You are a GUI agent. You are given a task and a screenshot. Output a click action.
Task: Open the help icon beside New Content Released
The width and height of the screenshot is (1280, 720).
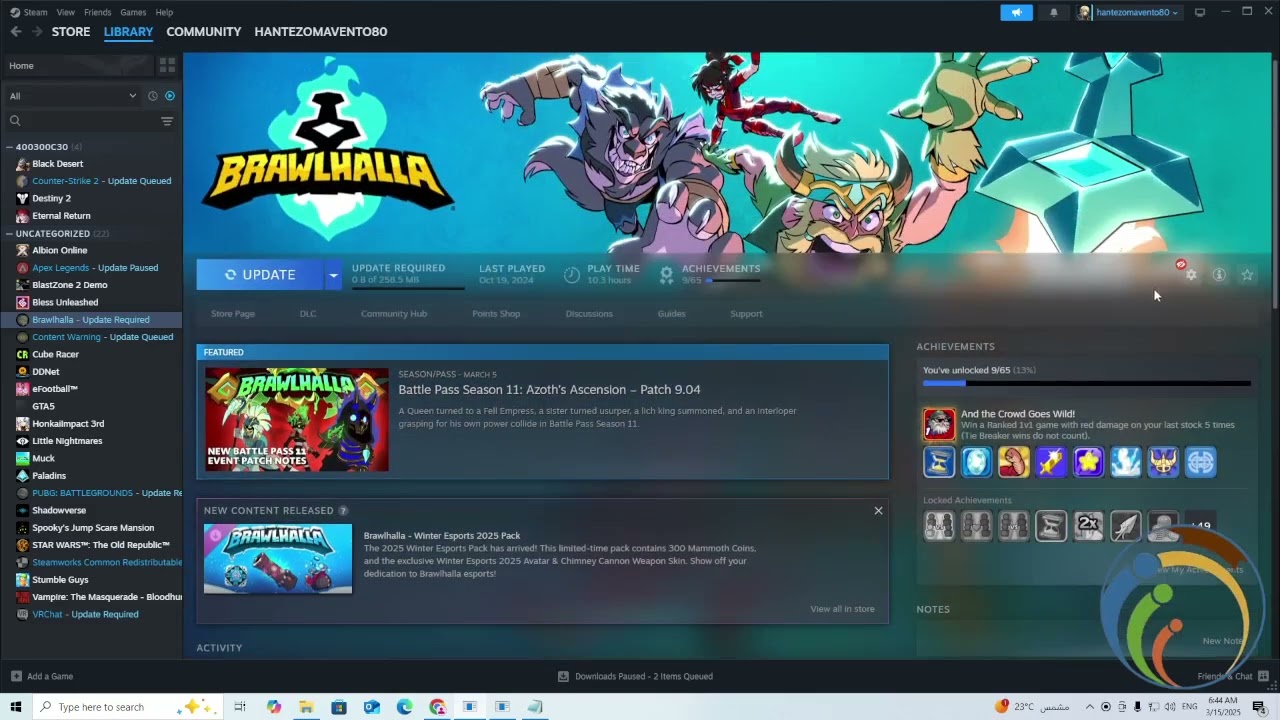(343, 511)
